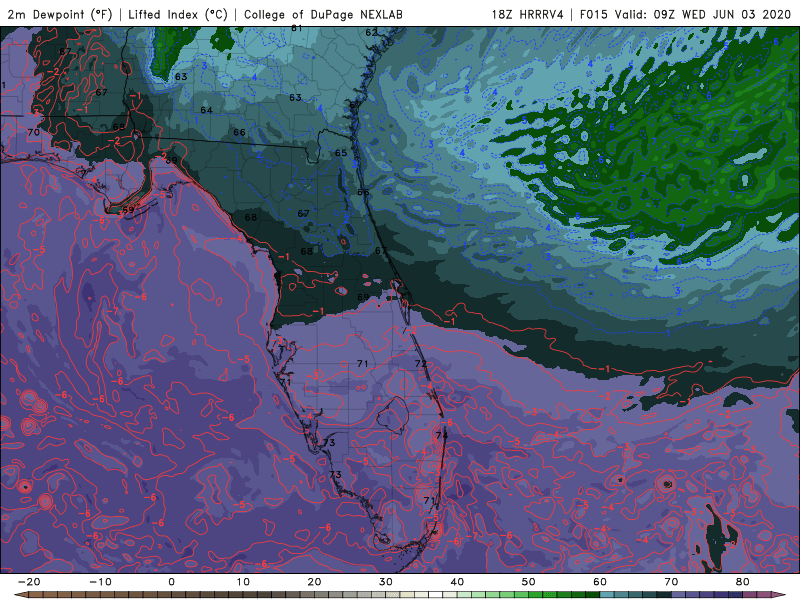Click the 80 label on the color scale
Screen dimensions: 800x600
coord(743,582)
